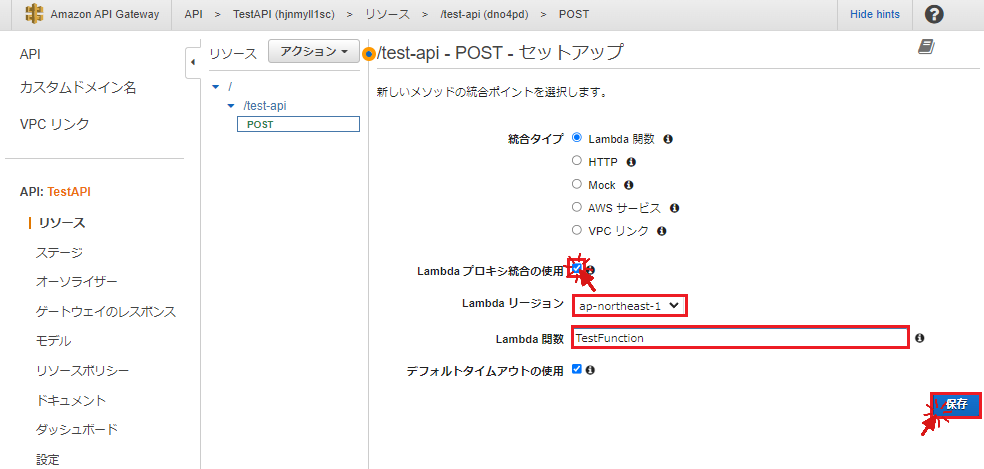984x469 pixels.
Task: Click POST breadcrumb item
Action: coord(574,14)
